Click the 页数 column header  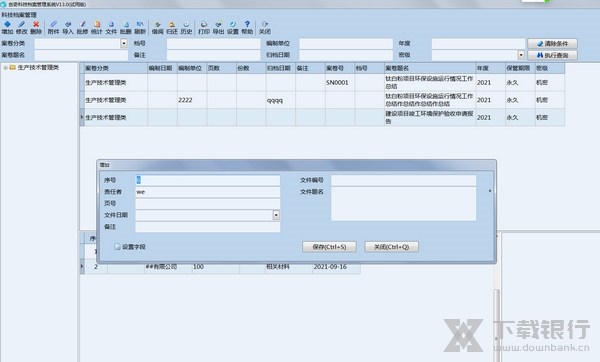[222, 68]
